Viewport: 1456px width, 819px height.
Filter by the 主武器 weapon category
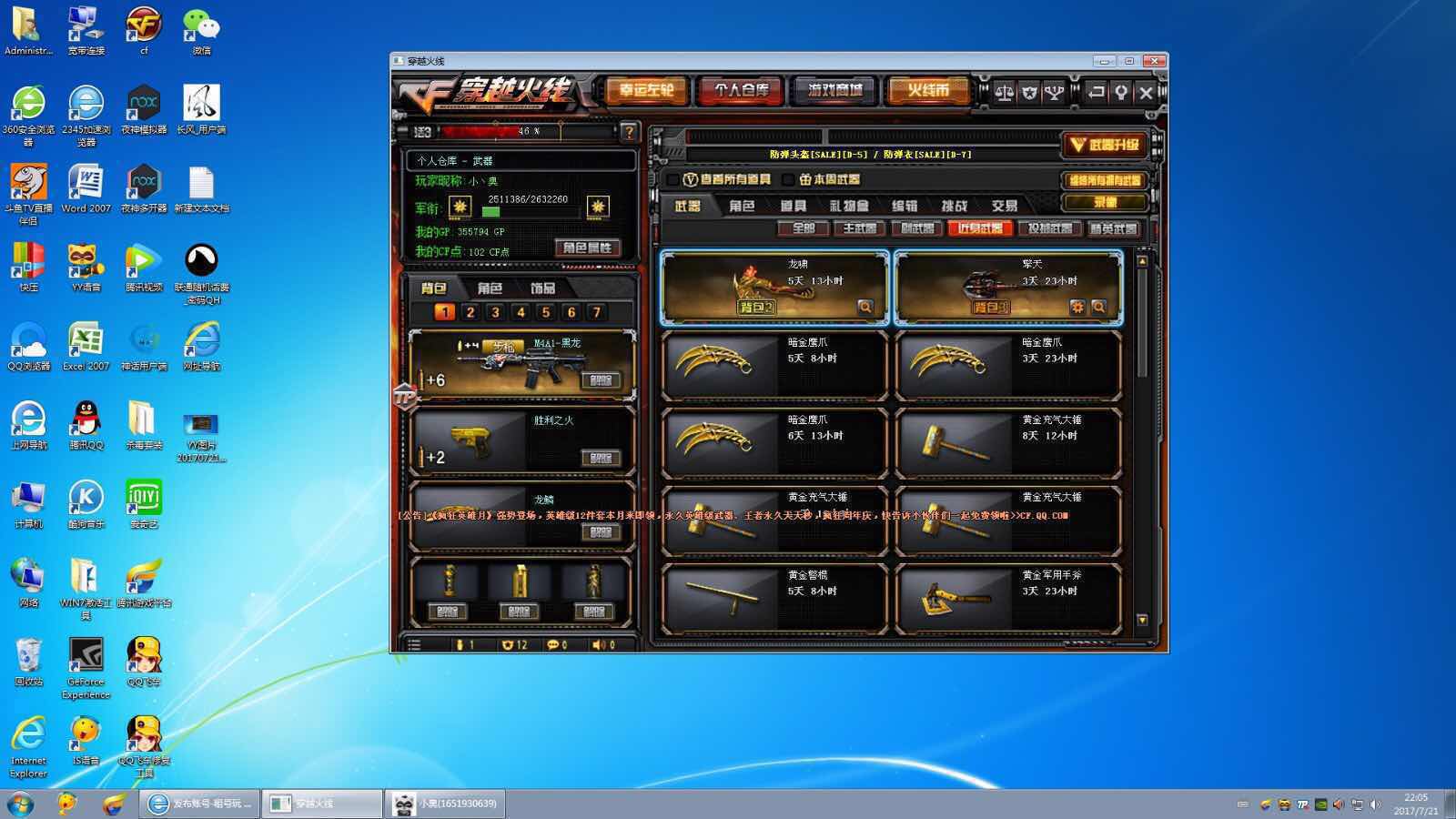[860, 228]
